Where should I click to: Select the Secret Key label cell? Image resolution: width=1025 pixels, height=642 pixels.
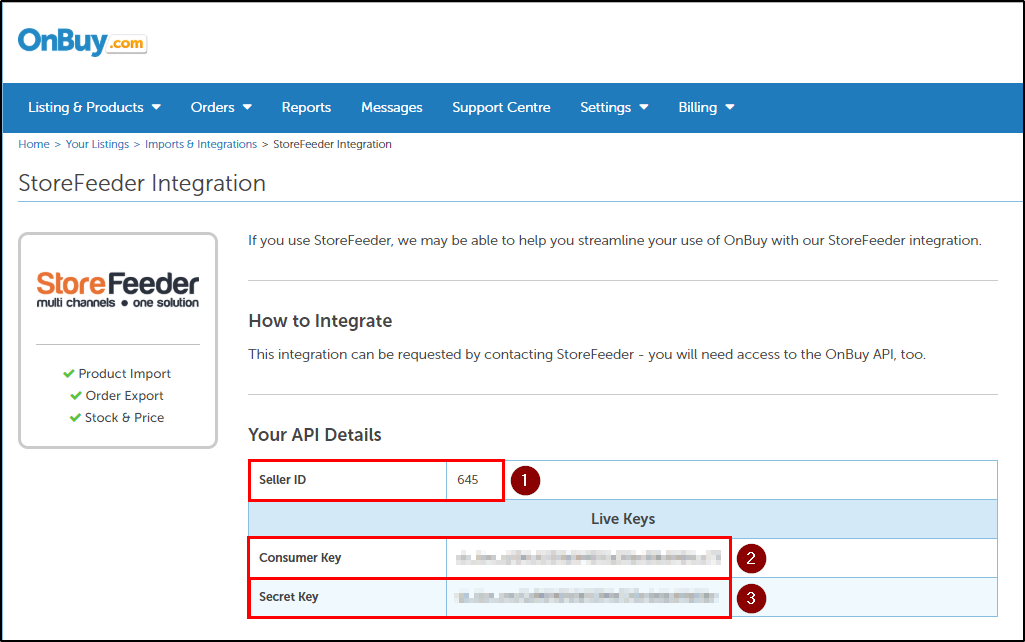[x=348, y=597]
